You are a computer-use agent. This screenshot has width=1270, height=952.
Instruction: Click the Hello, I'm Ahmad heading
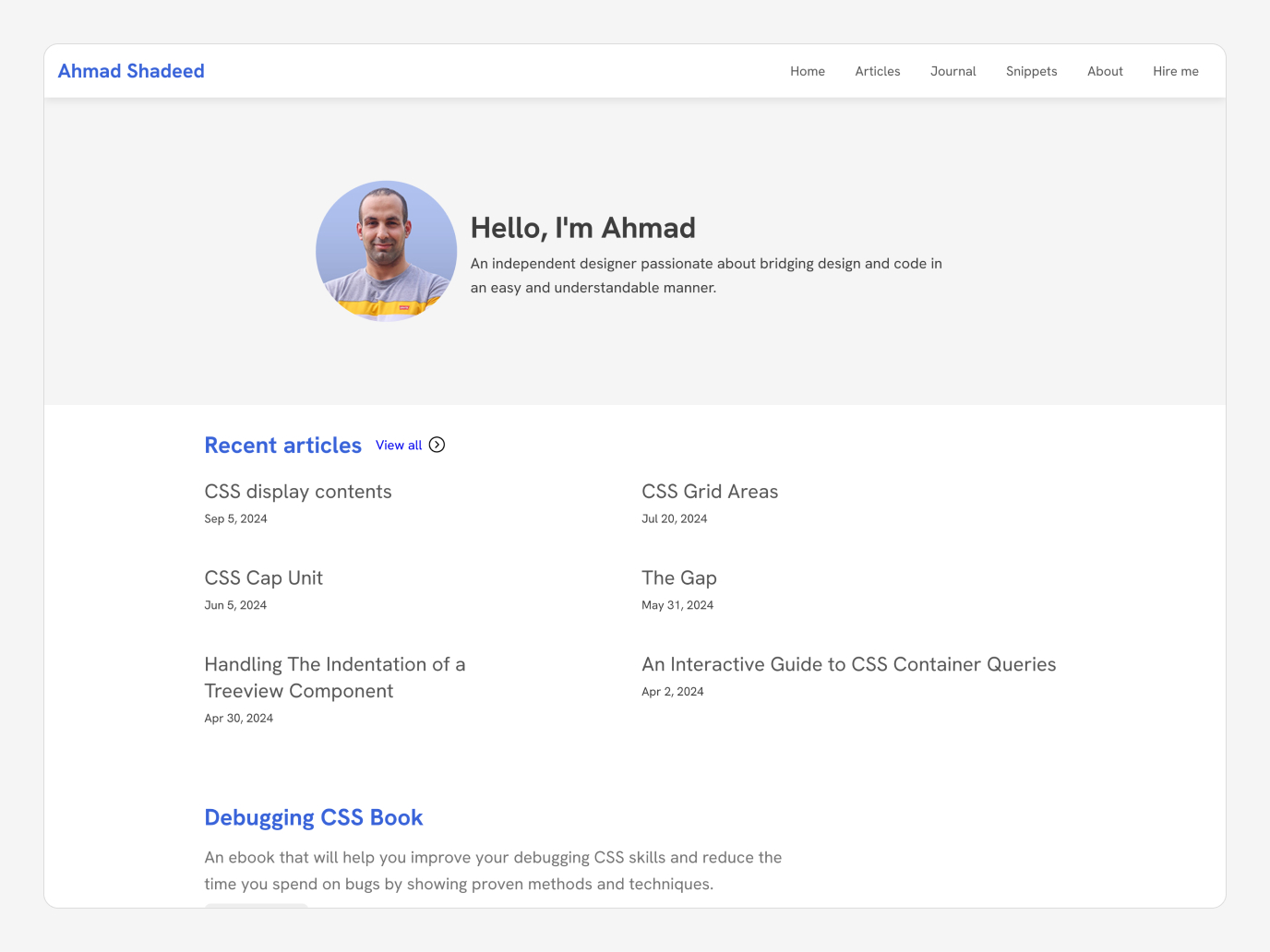(583, 228)
